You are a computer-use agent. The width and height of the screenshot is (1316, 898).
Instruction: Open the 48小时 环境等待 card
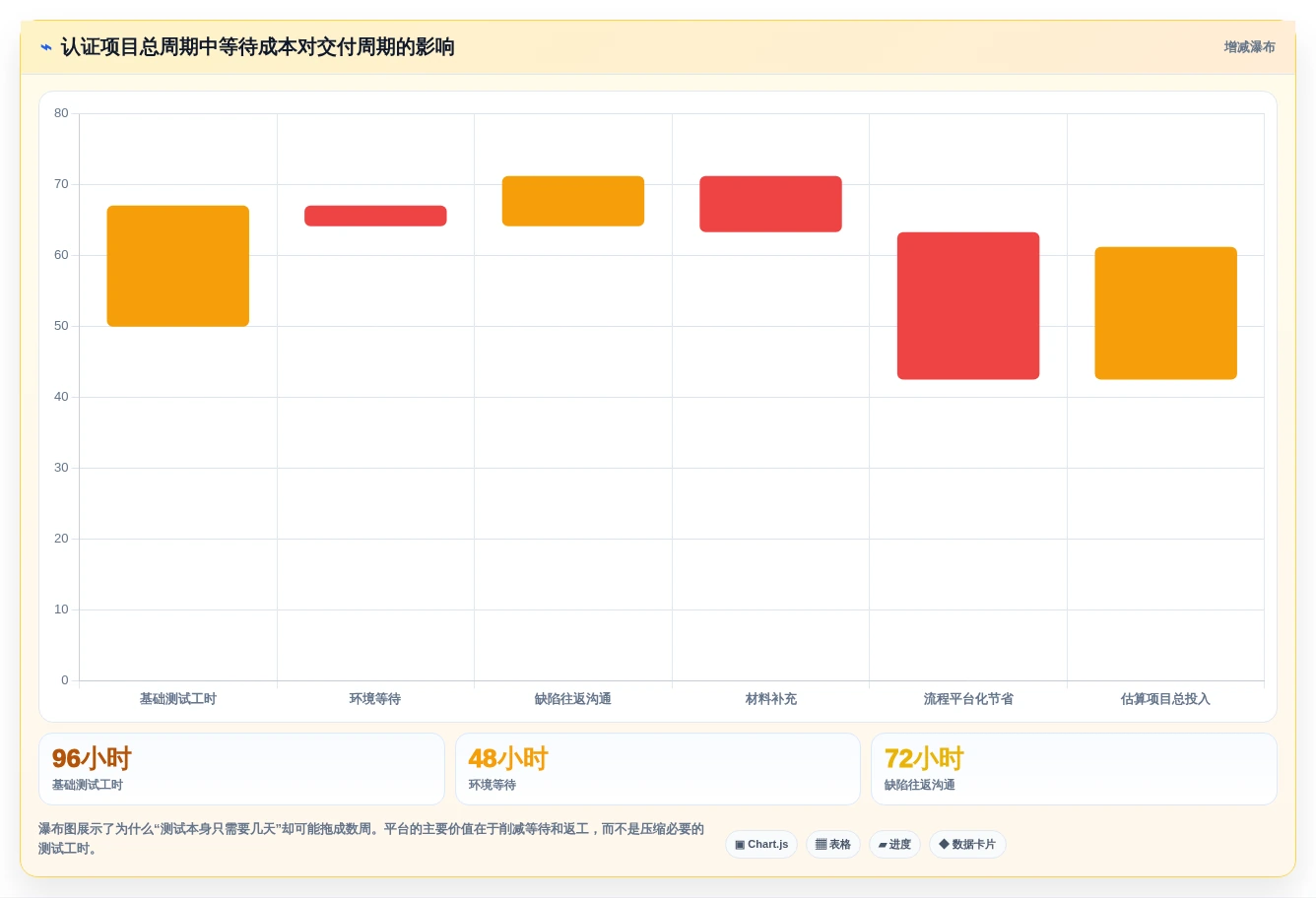coord(658,769)
